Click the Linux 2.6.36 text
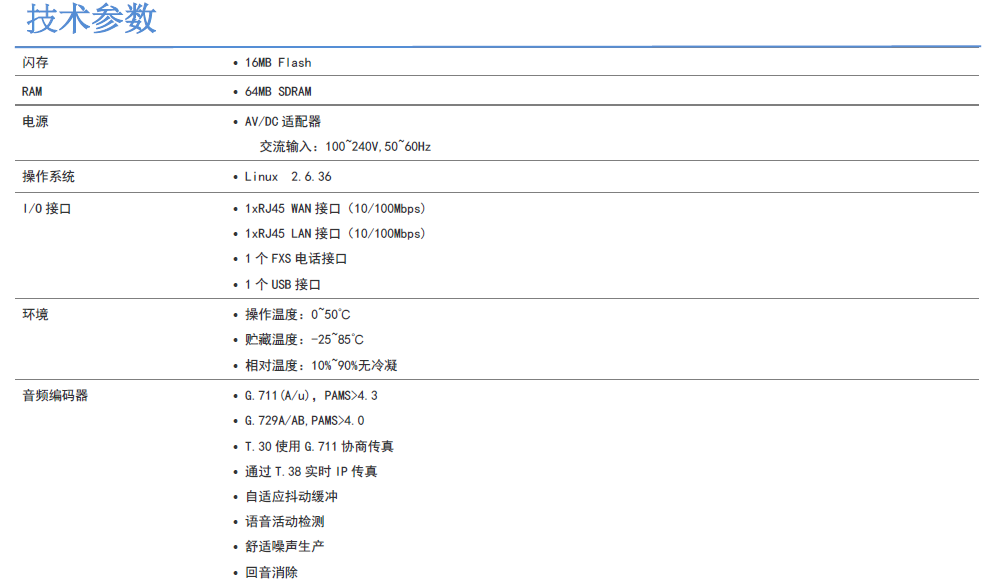This screenshot has height=580, width=1000. coord(288,177)
